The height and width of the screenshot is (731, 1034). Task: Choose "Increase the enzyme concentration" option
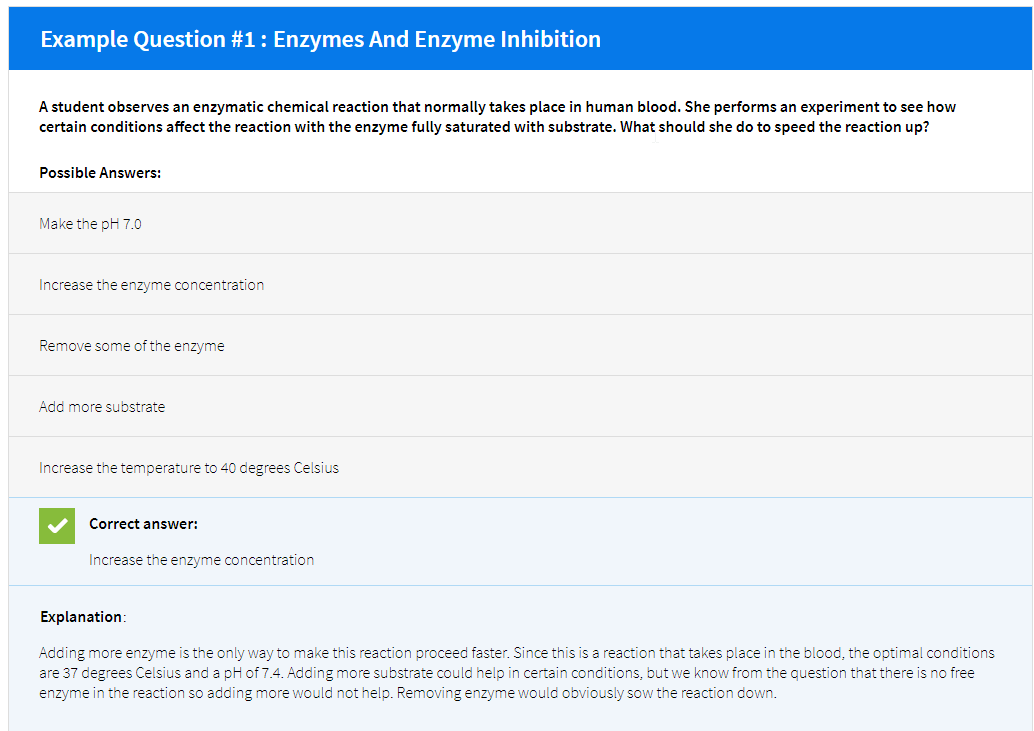tap(151, 284)
